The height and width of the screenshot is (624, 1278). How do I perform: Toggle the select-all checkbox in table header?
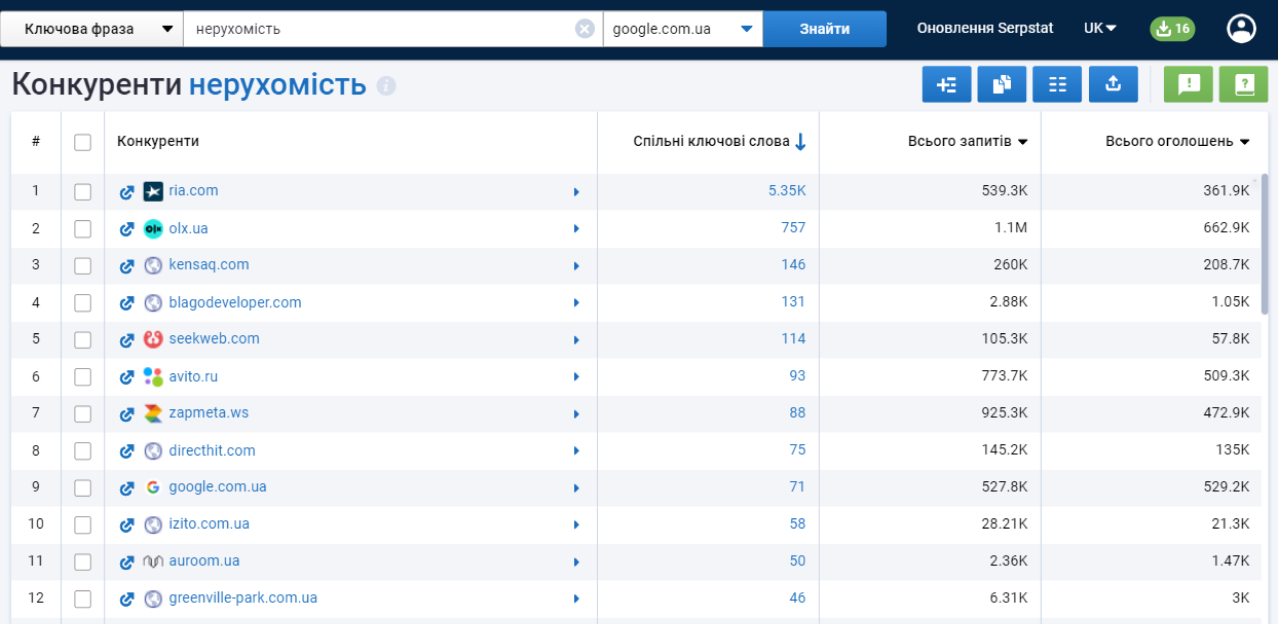(83, 142)
